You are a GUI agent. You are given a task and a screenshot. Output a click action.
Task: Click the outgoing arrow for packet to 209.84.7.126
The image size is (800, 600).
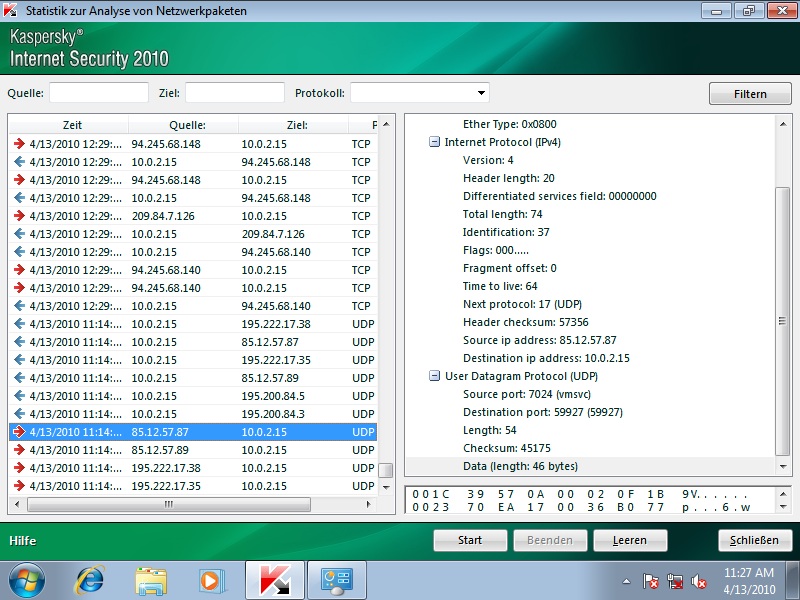click(x=19, y=234)
